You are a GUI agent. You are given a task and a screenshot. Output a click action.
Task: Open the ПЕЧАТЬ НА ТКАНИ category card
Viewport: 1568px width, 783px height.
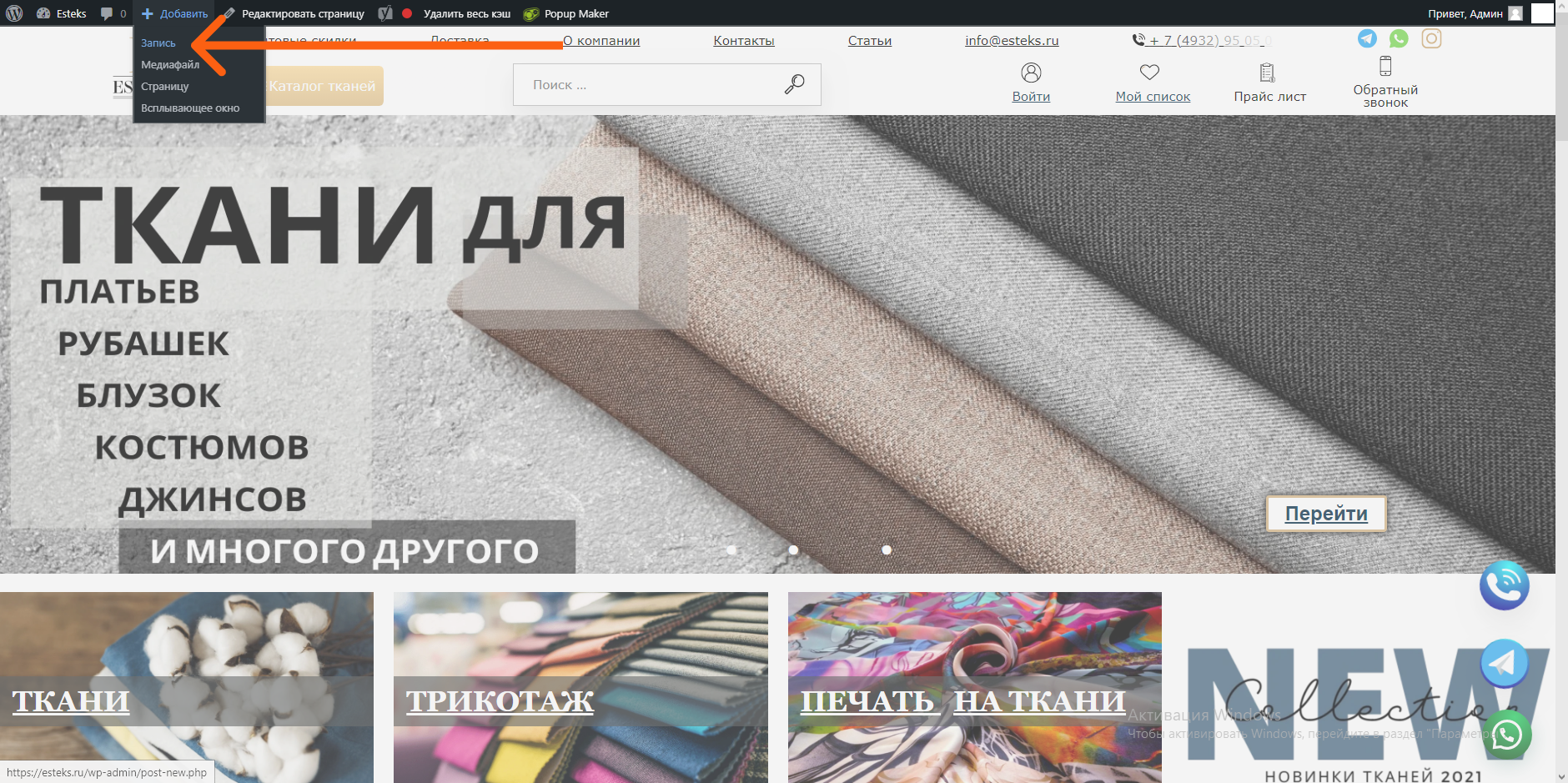[975, 687]
